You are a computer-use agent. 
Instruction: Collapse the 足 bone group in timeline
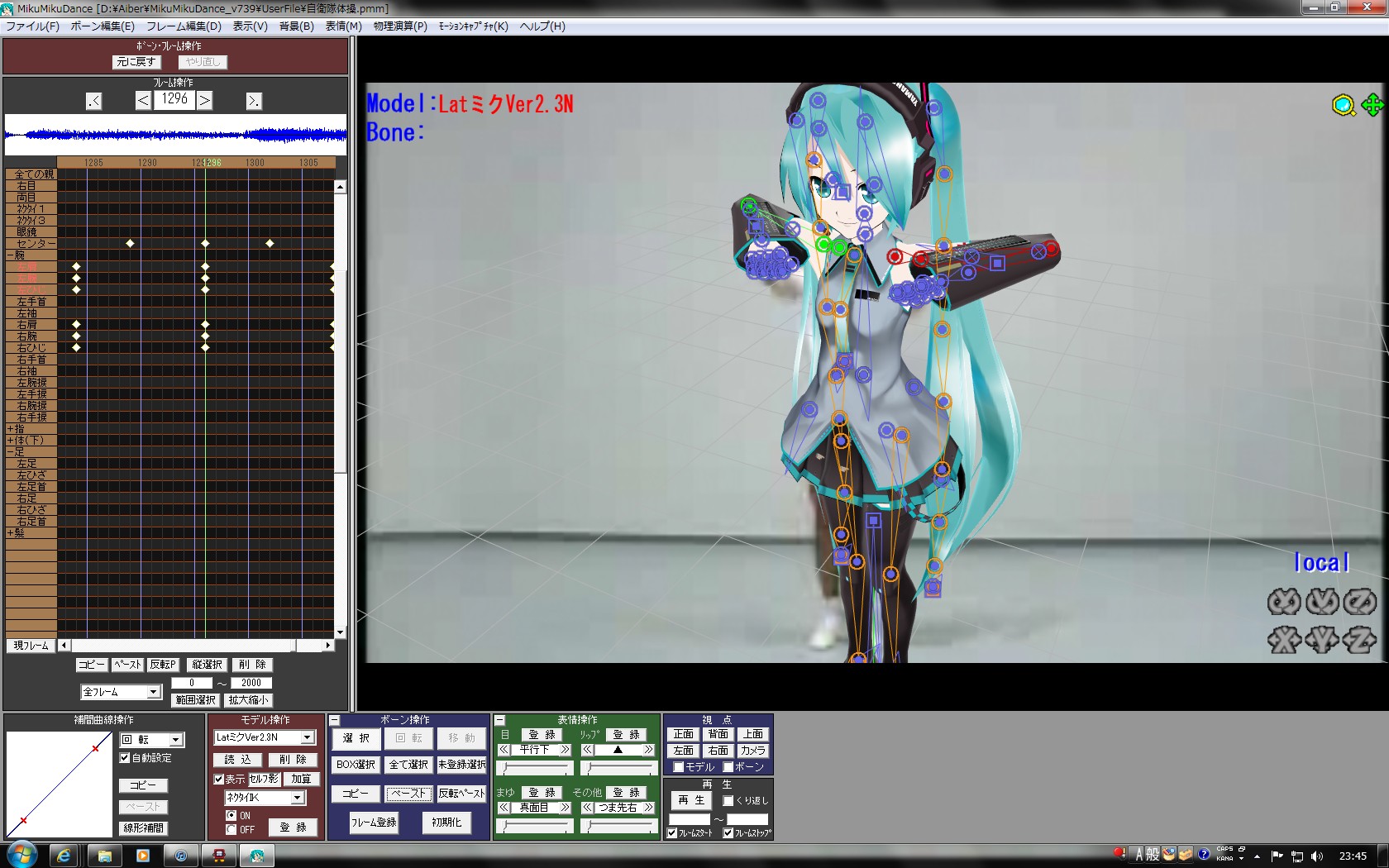(10, 453)
